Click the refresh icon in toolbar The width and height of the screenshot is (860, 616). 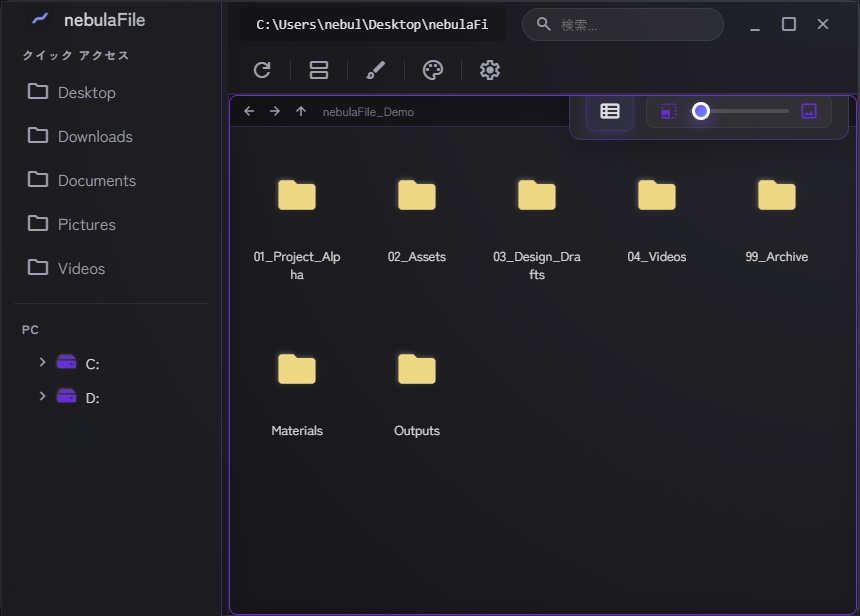(x=262, y=70)
